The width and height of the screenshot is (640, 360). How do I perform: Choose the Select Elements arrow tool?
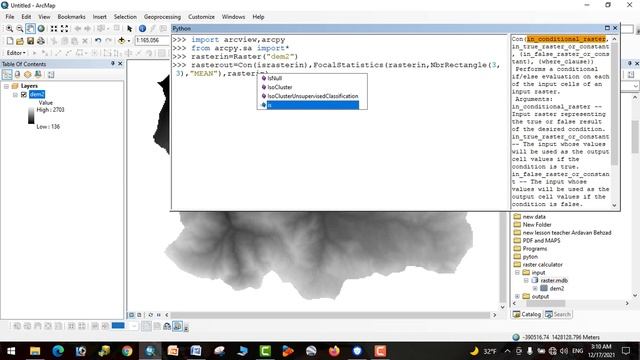129,29
